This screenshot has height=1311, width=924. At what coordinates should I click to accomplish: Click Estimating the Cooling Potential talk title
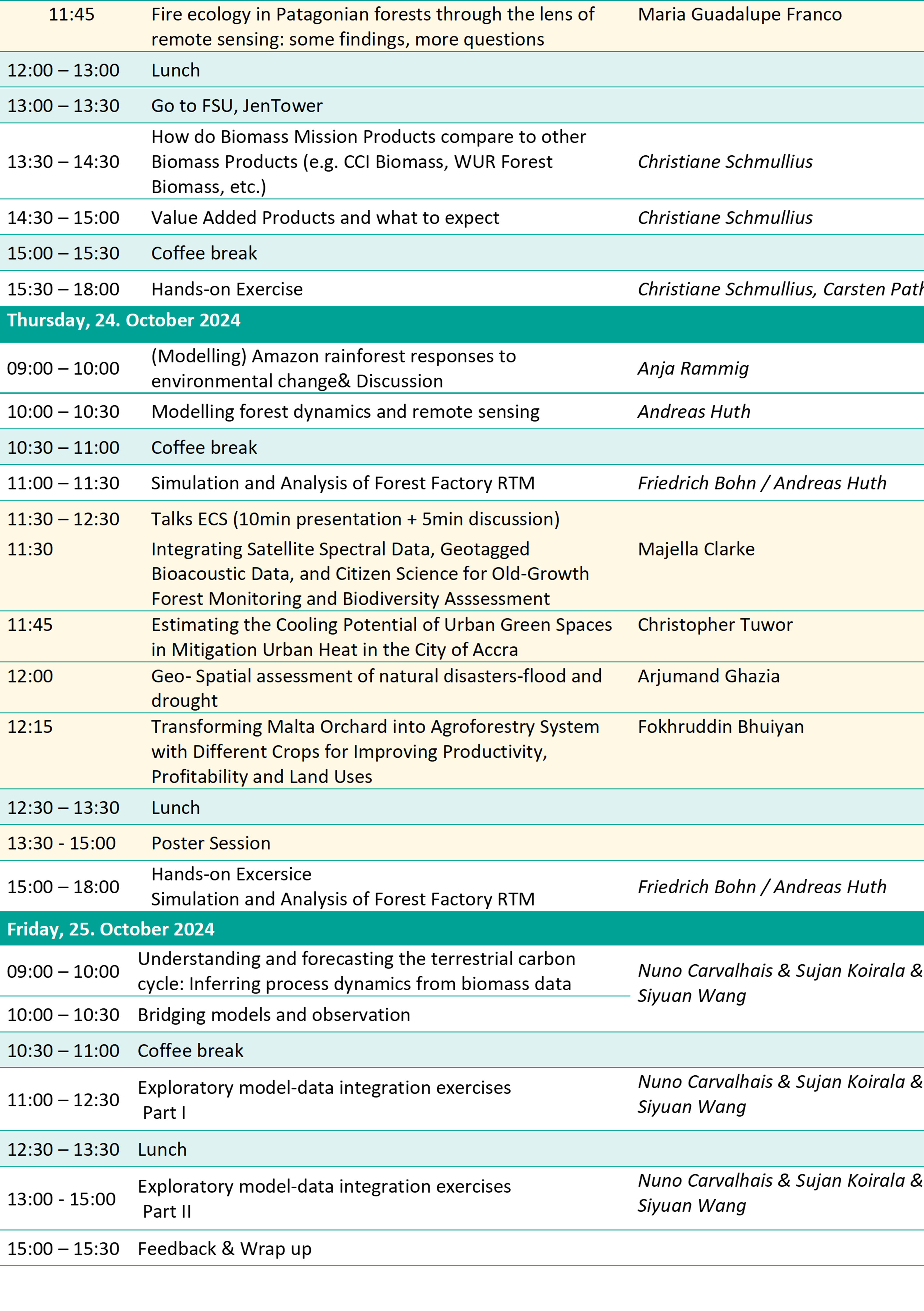tap(381, 637)
